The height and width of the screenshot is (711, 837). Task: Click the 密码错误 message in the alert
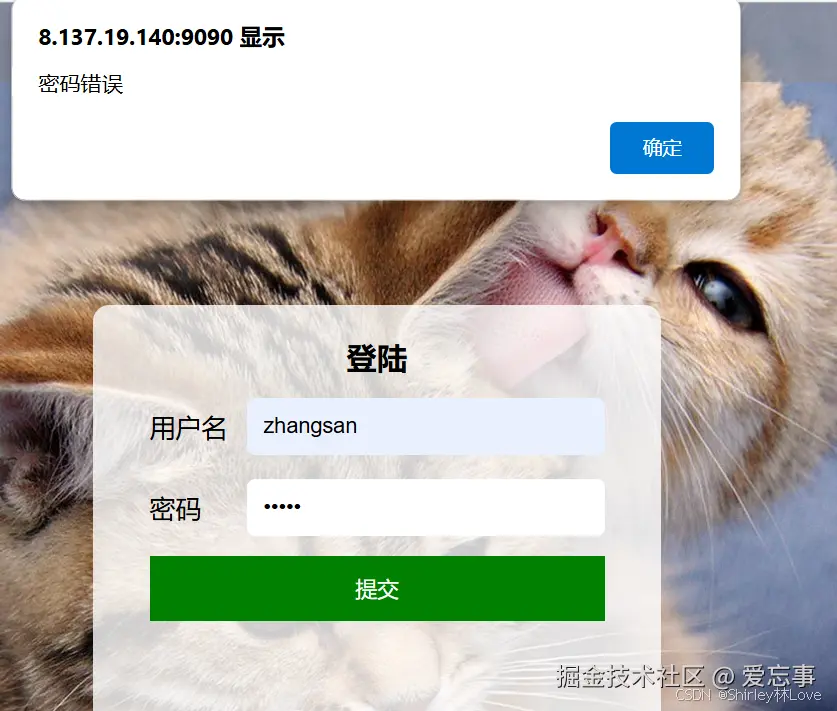[x=81, y=84]
